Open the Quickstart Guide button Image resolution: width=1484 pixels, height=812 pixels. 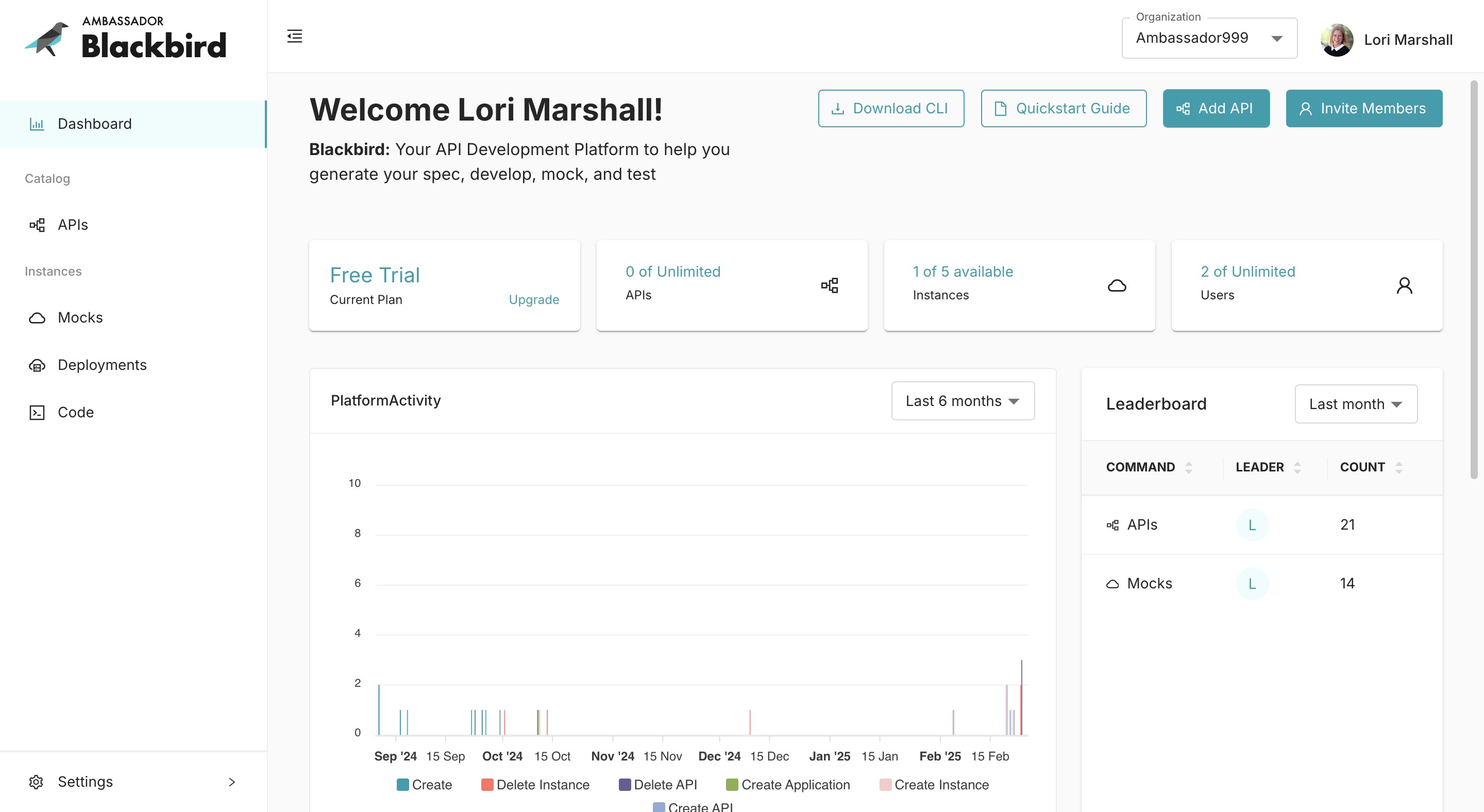pos(1064,108)
